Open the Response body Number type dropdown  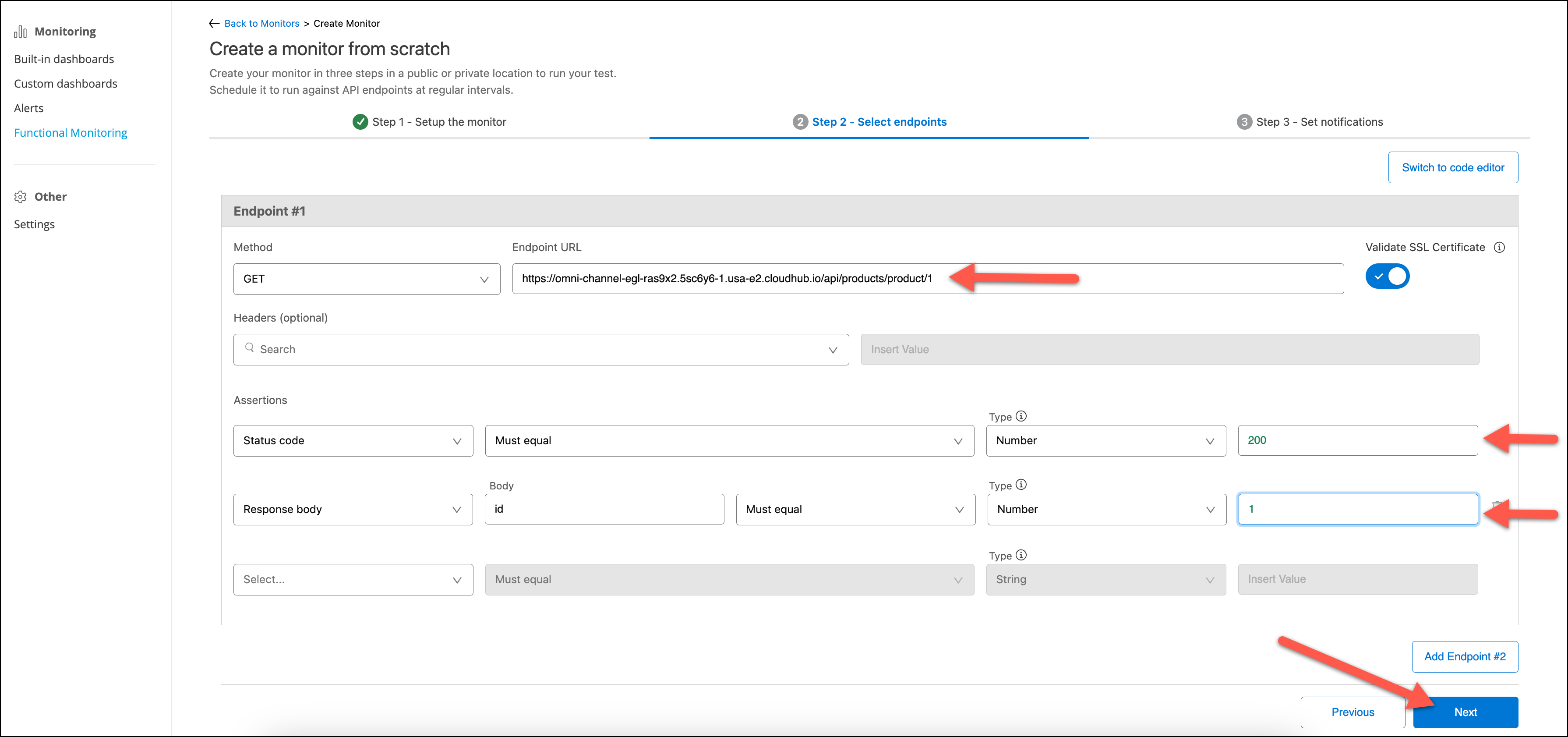point(1106,509)
